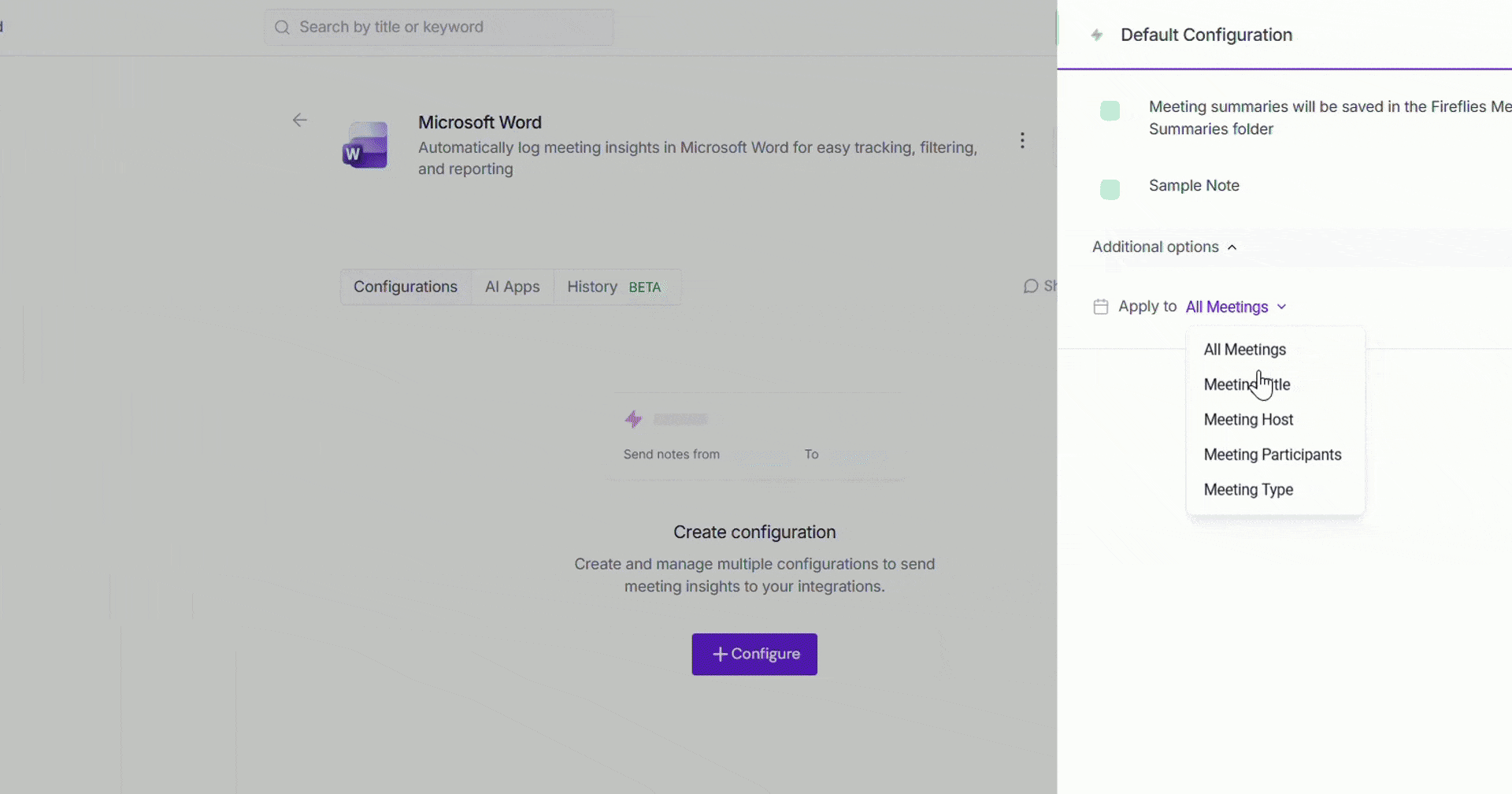Click the Microsoft Word heading text
The image size is (1512, 794).
point(480,122)
